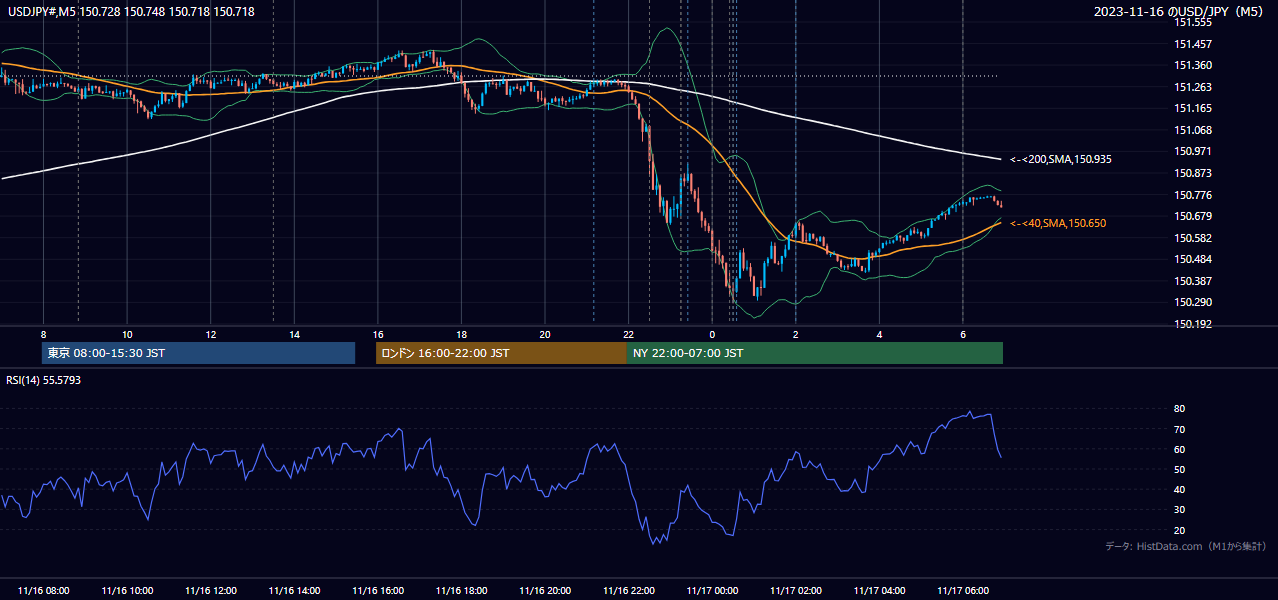Click price axis value 150.971

[1193, 151]
